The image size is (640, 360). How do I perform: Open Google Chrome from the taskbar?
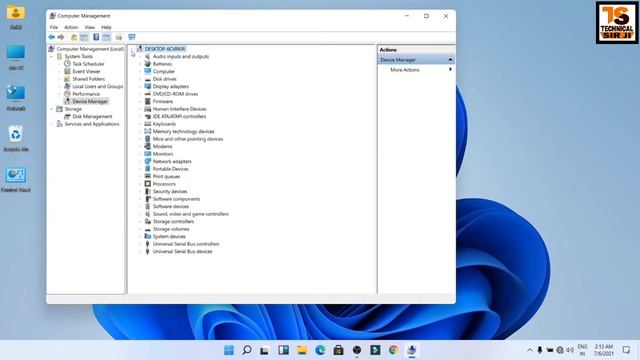tap(393, 350)
